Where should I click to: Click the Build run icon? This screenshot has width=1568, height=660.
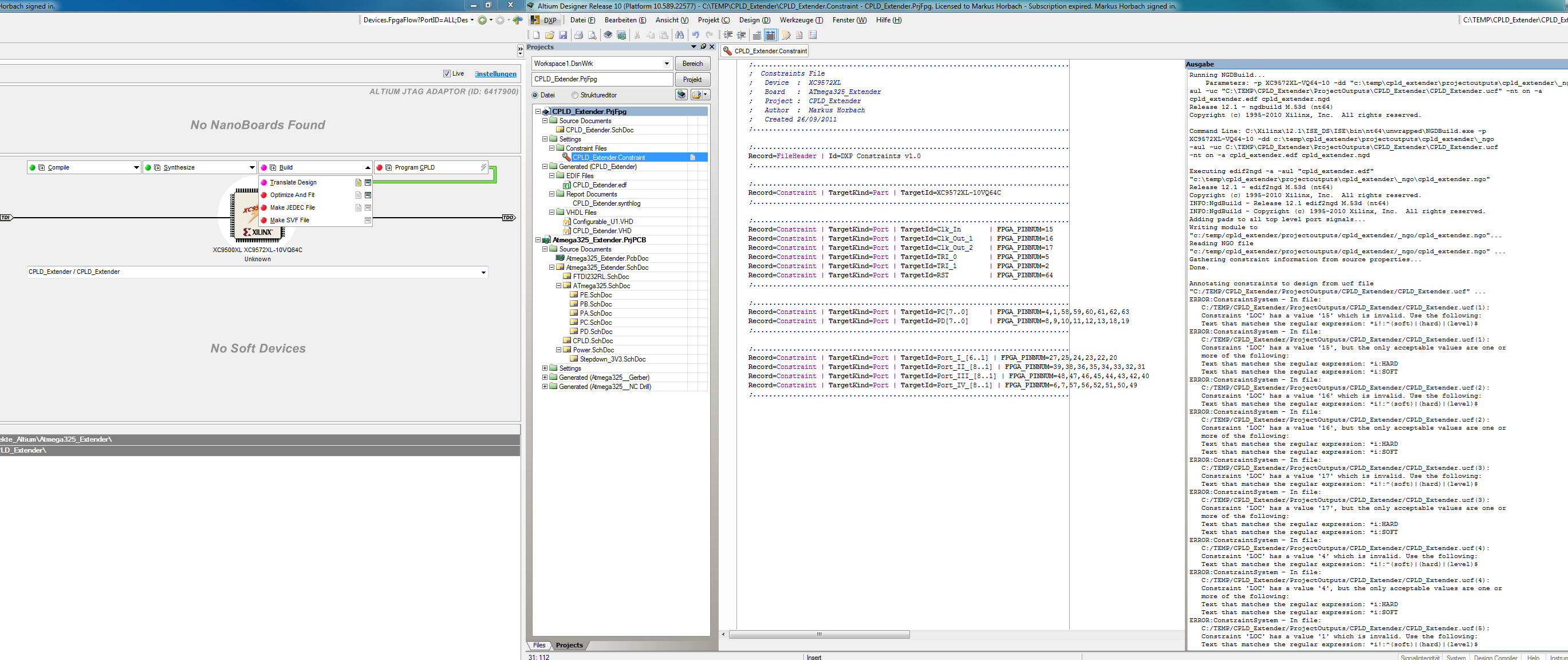(x=273, y=167)
